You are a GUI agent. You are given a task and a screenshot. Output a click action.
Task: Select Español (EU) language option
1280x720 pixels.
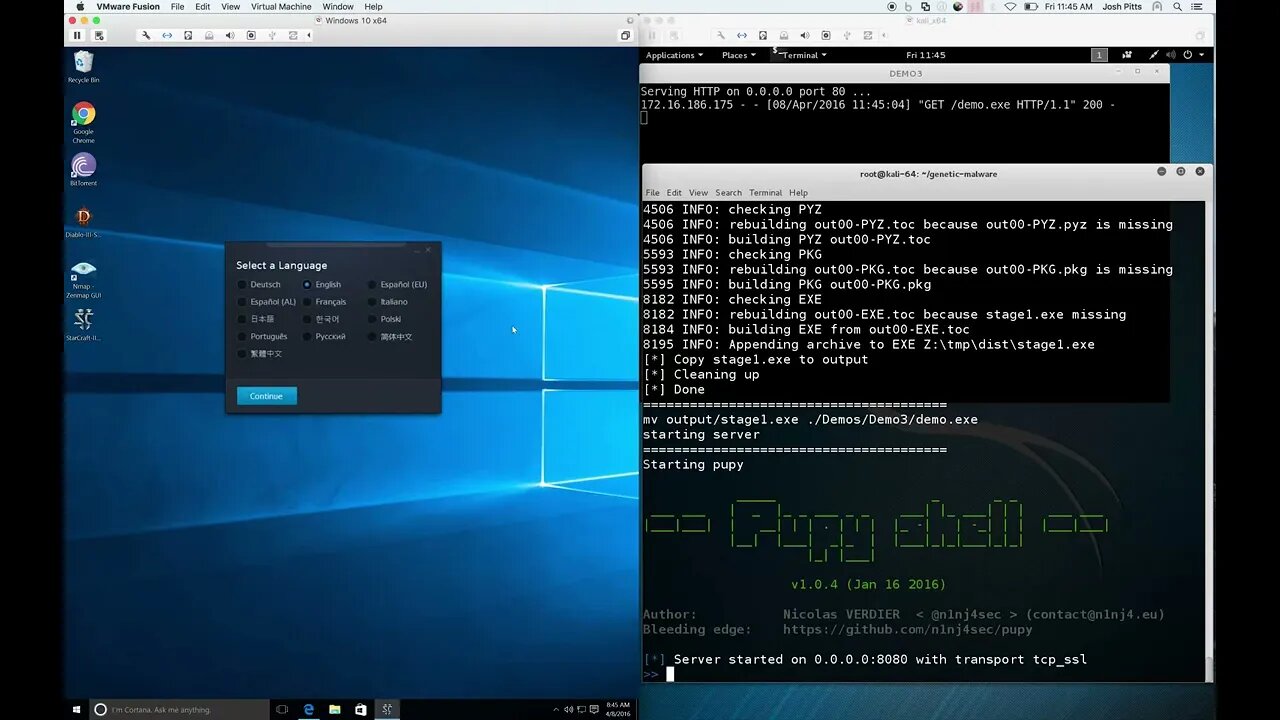[398, 284]
